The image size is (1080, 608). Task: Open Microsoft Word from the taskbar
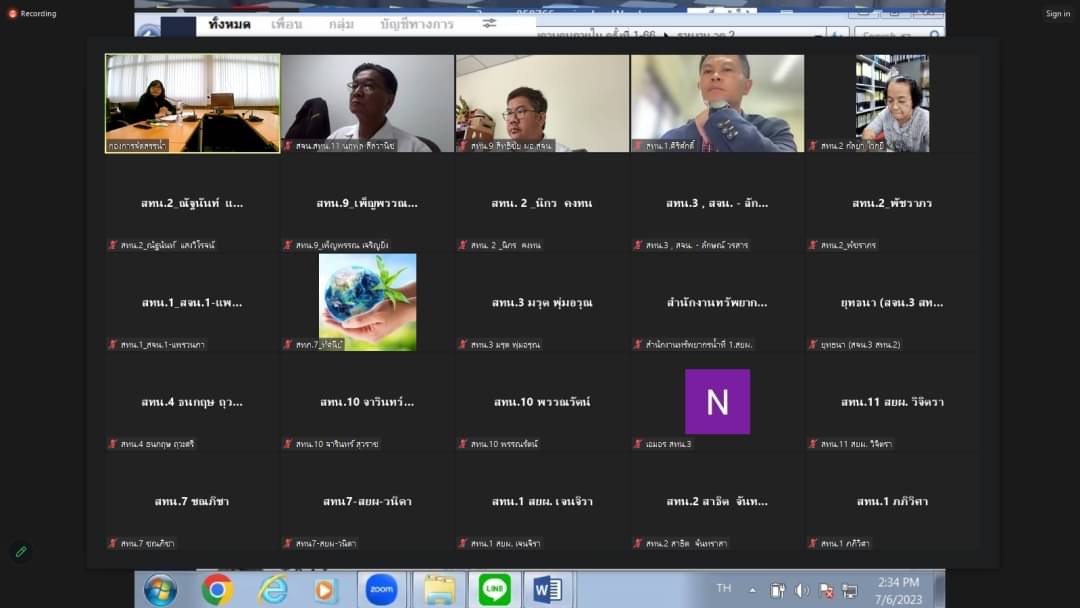coord(548,589)
